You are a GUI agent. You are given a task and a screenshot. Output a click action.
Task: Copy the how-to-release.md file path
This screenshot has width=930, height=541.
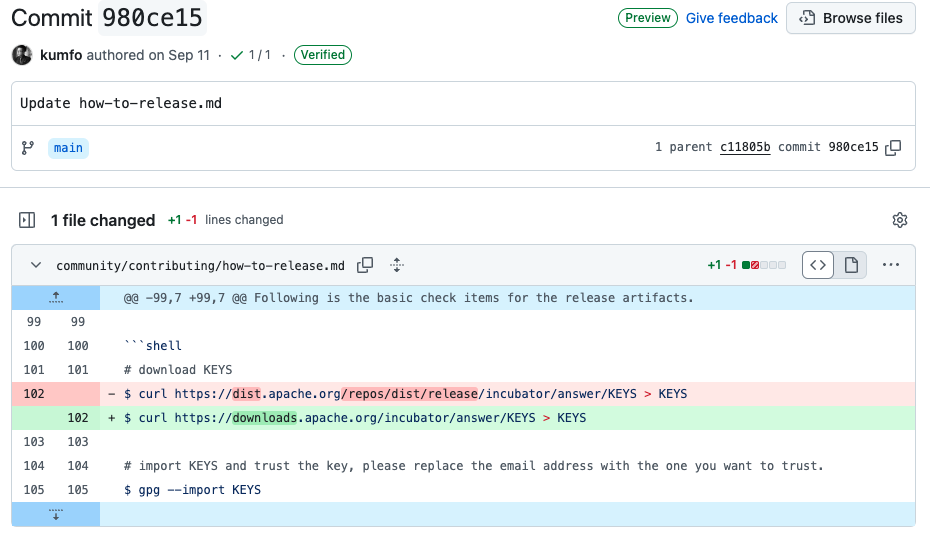point(366,265)
